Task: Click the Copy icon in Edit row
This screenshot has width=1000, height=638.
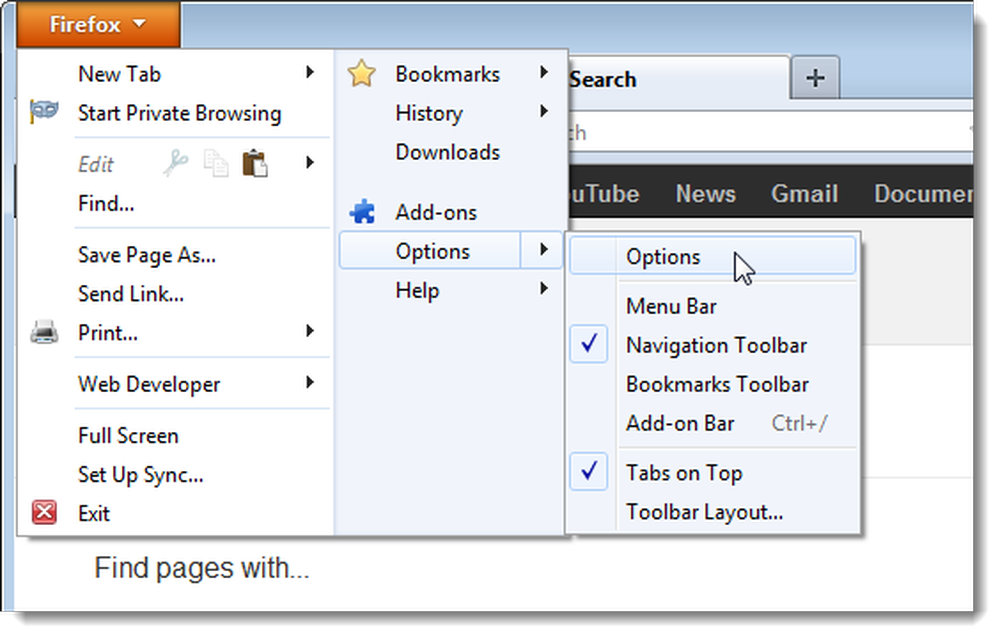Action: click(216, 163)
